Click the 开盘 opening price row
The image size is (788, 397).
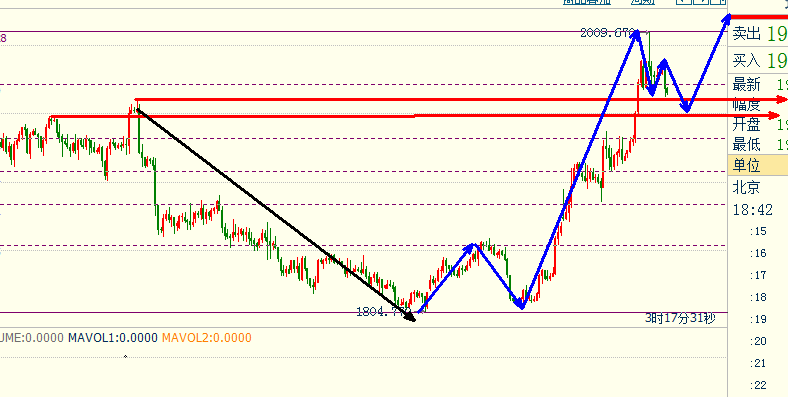759,124
